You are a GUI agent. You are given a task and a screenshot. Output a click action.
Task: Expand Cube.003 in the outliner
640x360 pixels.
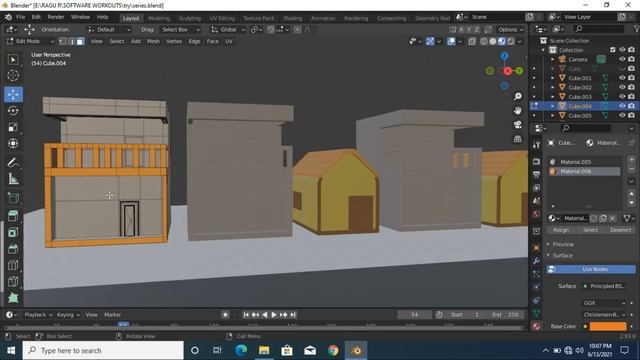552,97
